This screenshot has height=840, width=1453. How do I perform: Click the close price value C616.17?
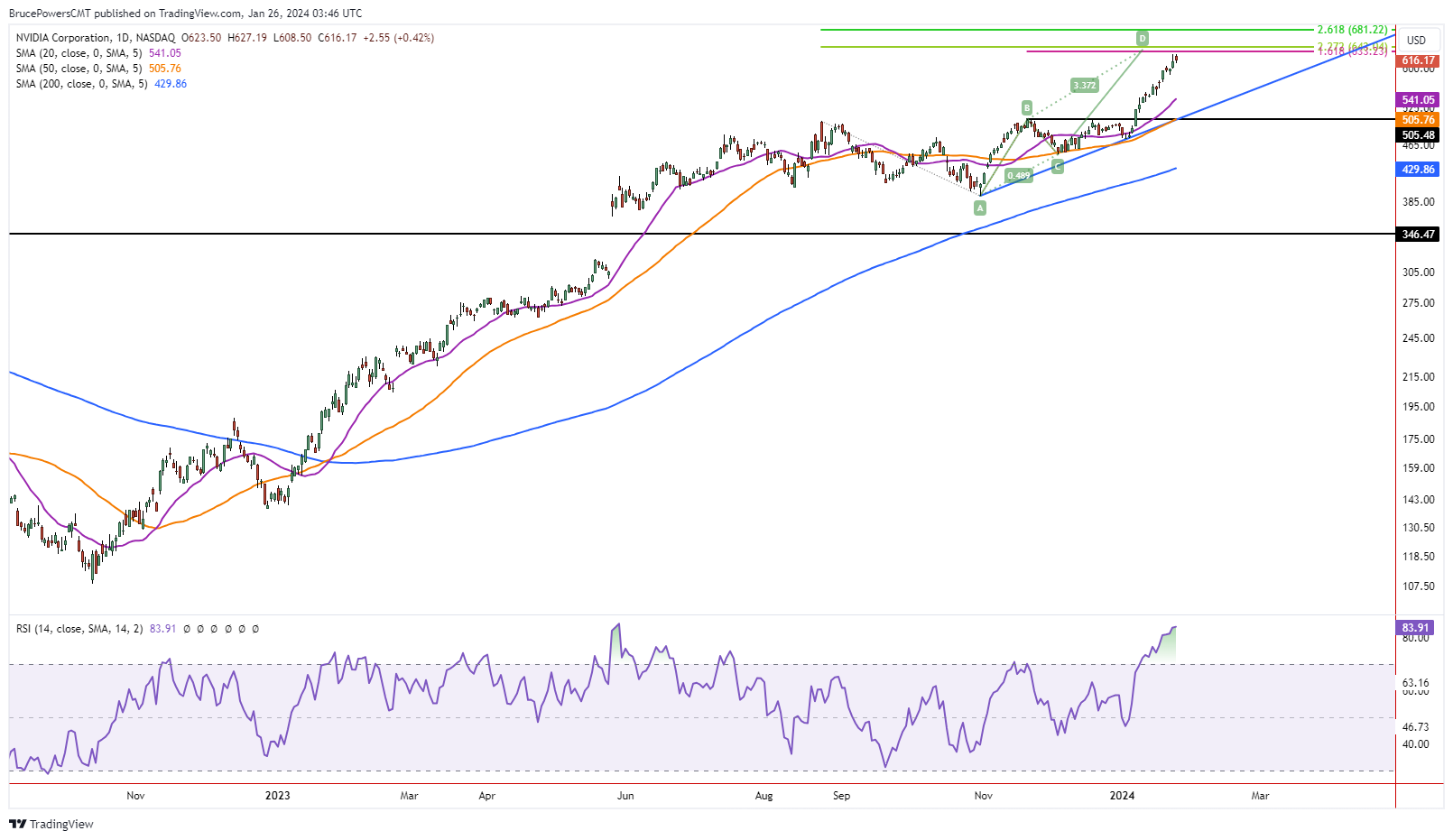click(338, 38)
